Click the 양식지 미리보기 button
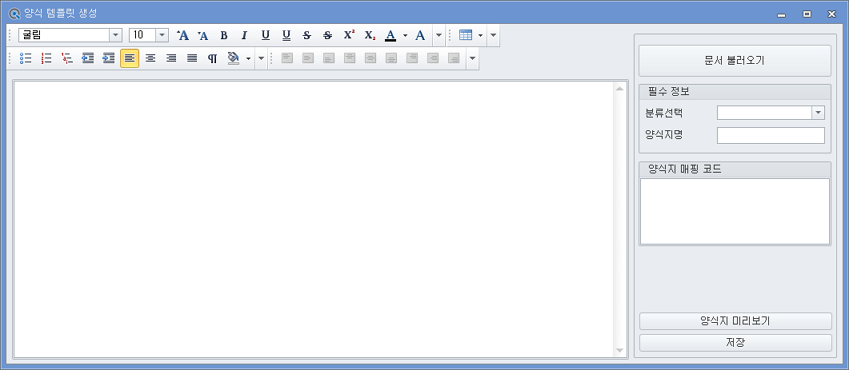Screen dimensions: 849x370 tap(735, 321)
